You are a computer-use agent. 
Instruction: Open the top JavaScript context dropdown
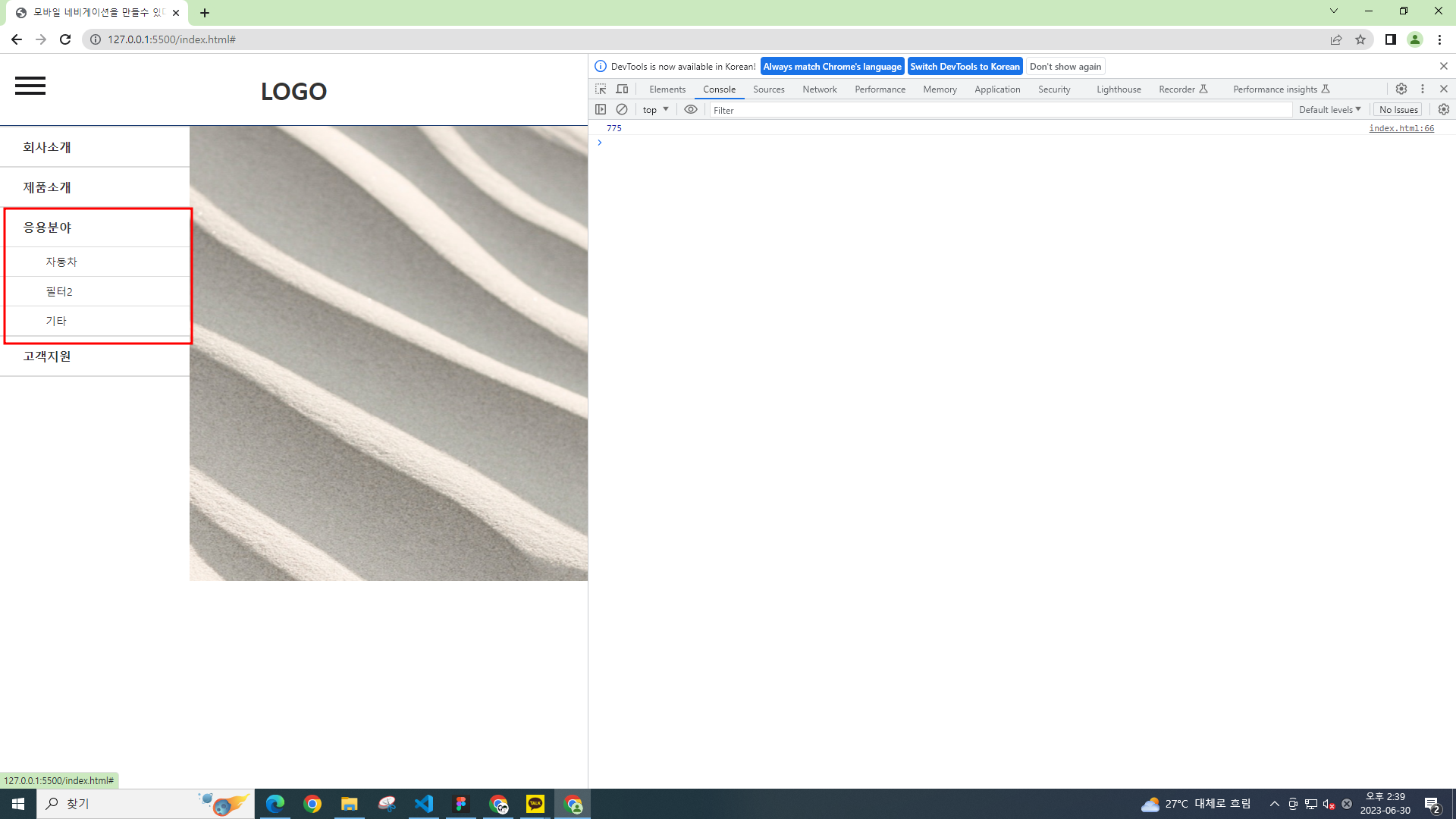pyautogui.click(x=655, y=109)
